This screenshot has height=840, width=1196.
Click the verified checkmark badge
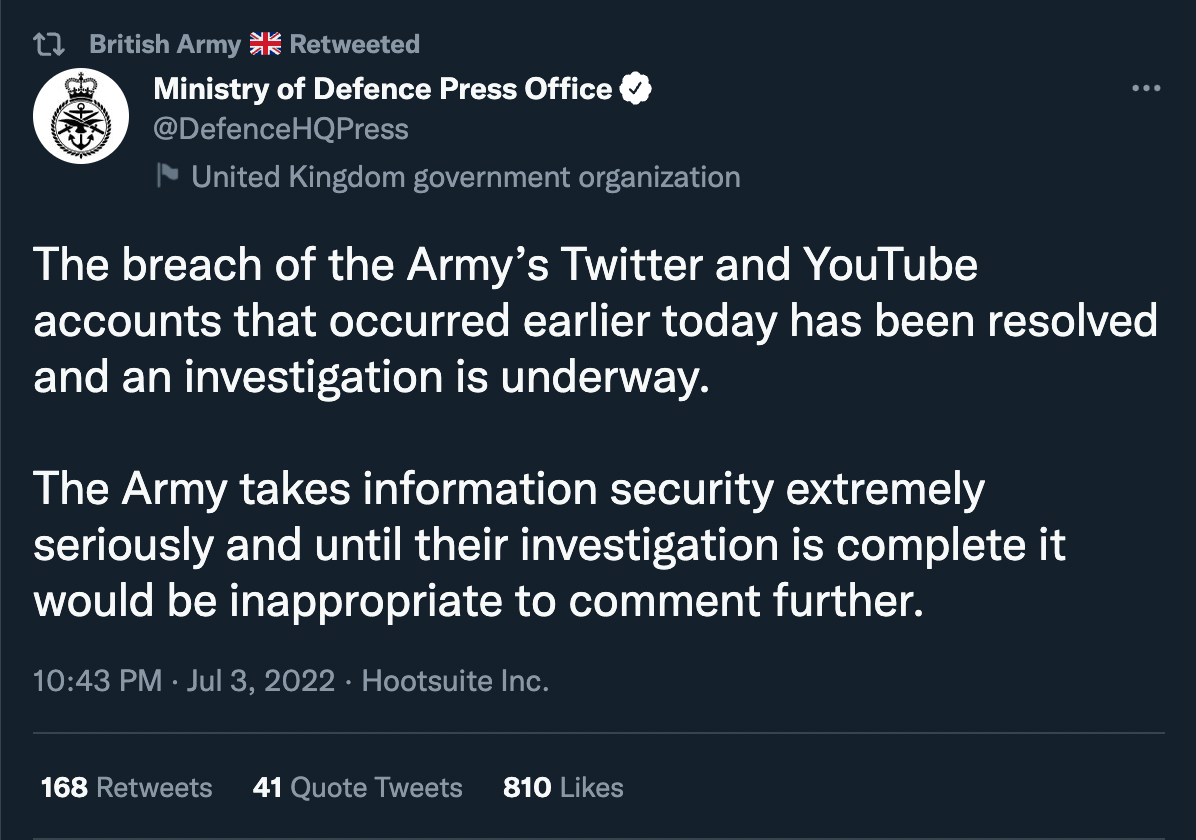coord(637,89)
